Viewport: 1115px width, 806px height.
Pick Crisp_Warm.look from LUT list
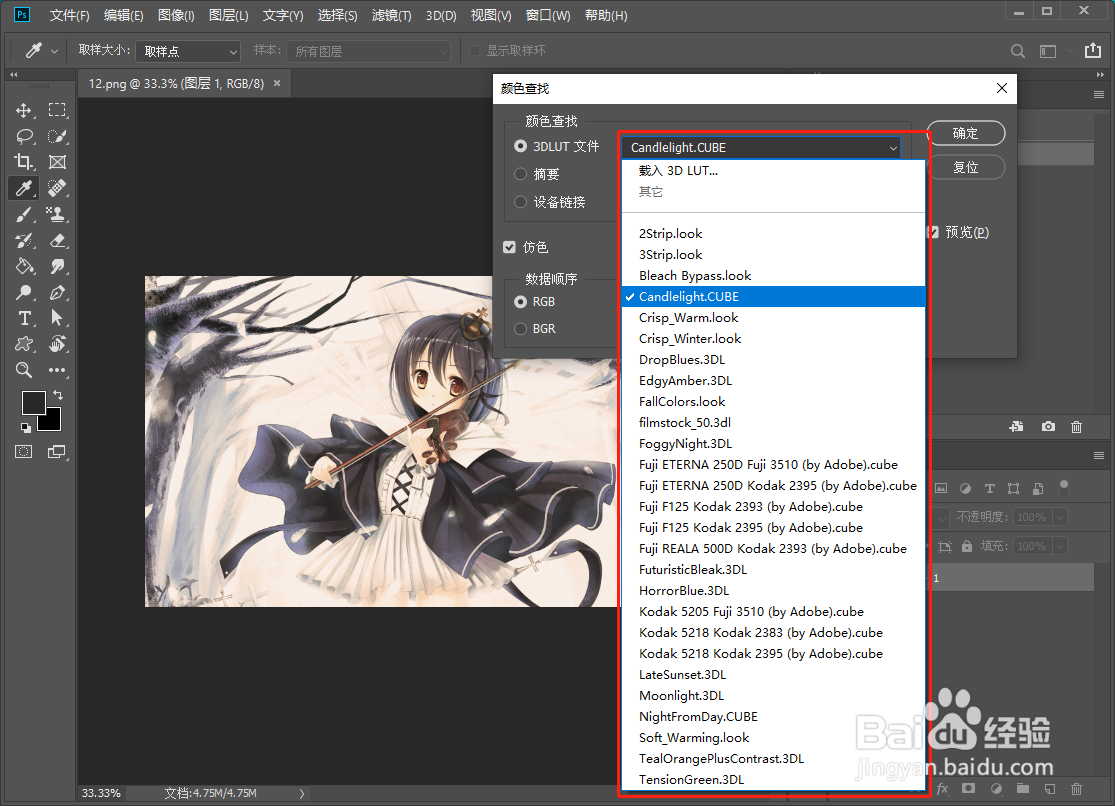tap(773, 317)
